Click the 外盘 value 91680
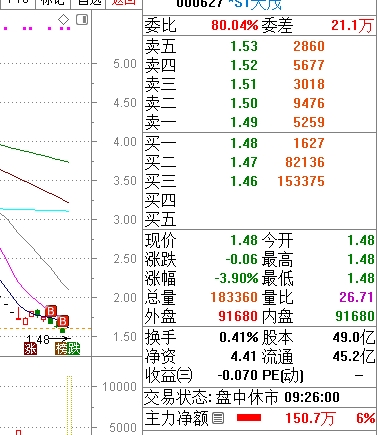The height and width of the screenshot is (435, 377). click(238, 316)
